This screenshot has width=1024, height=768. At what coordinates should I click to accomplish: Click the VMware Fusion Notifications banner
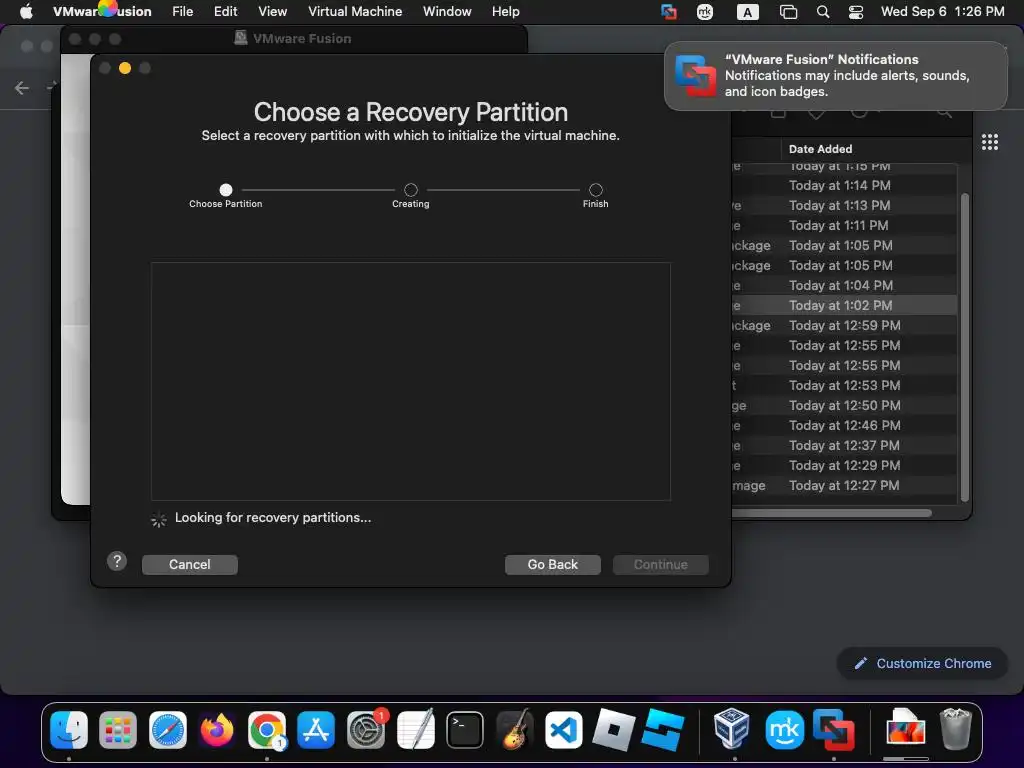[x=835, y=76]
